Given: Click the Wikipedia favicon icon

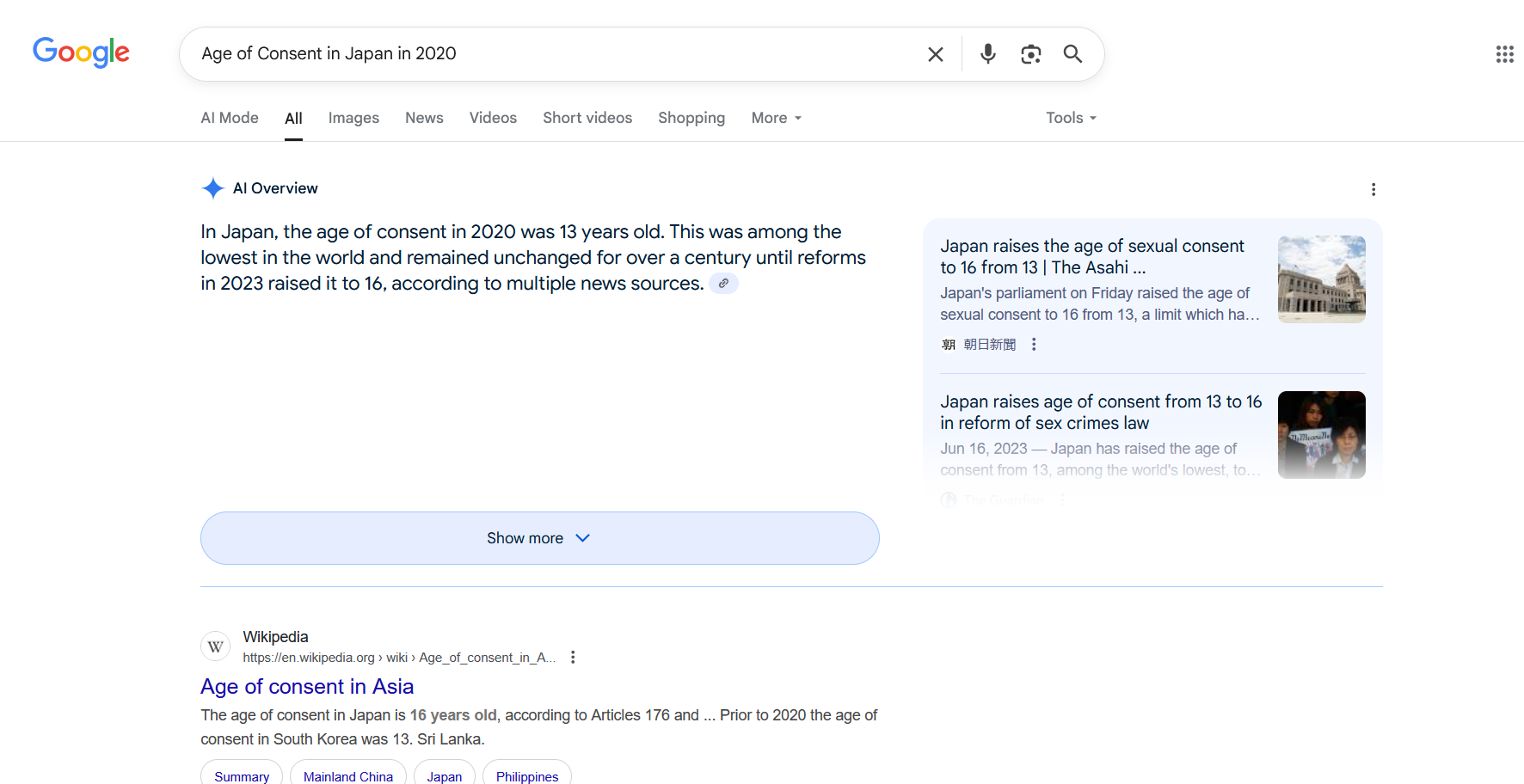Looking at the screenshot, I should click(216, 646).
